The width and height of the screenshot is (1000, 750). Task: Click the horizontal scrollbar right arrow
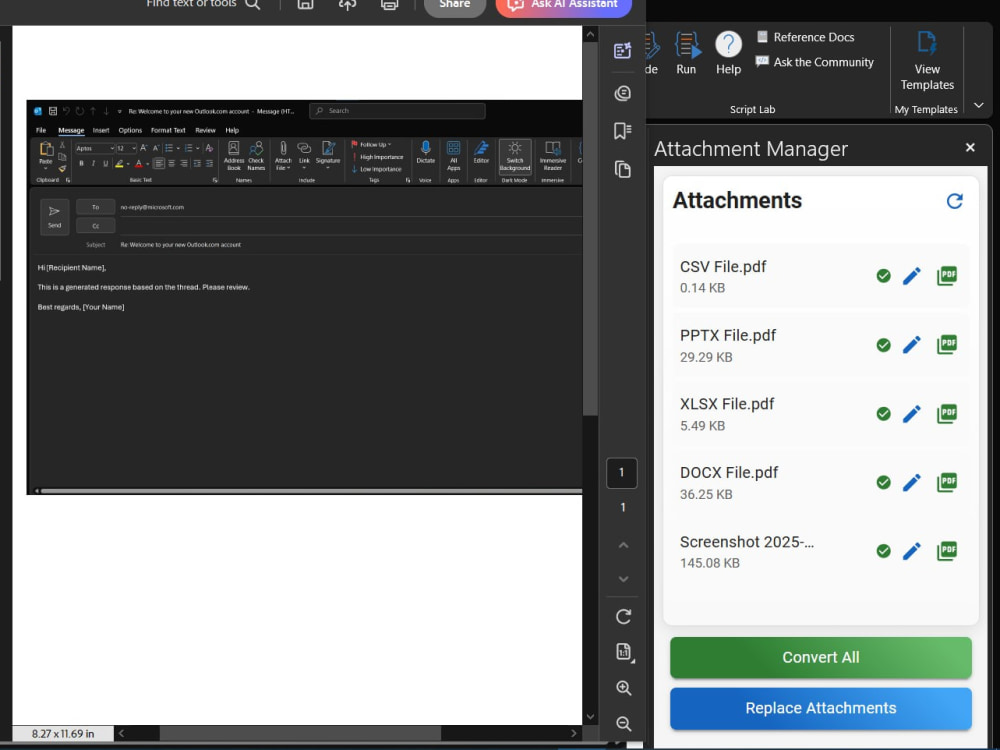click(x=574, y=733)
